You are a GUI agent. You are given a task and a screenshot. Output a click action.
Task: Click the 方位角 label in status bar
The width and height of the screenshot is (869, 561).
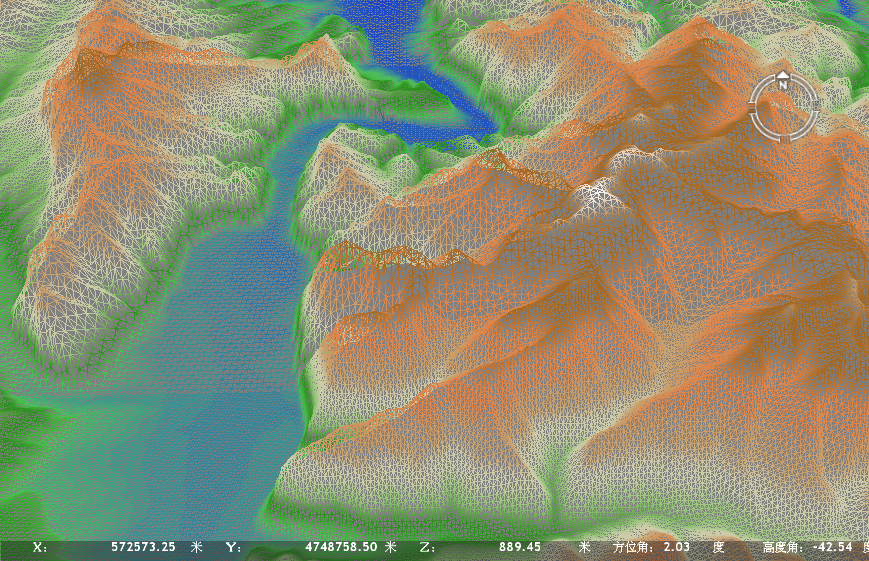(629, 547)
